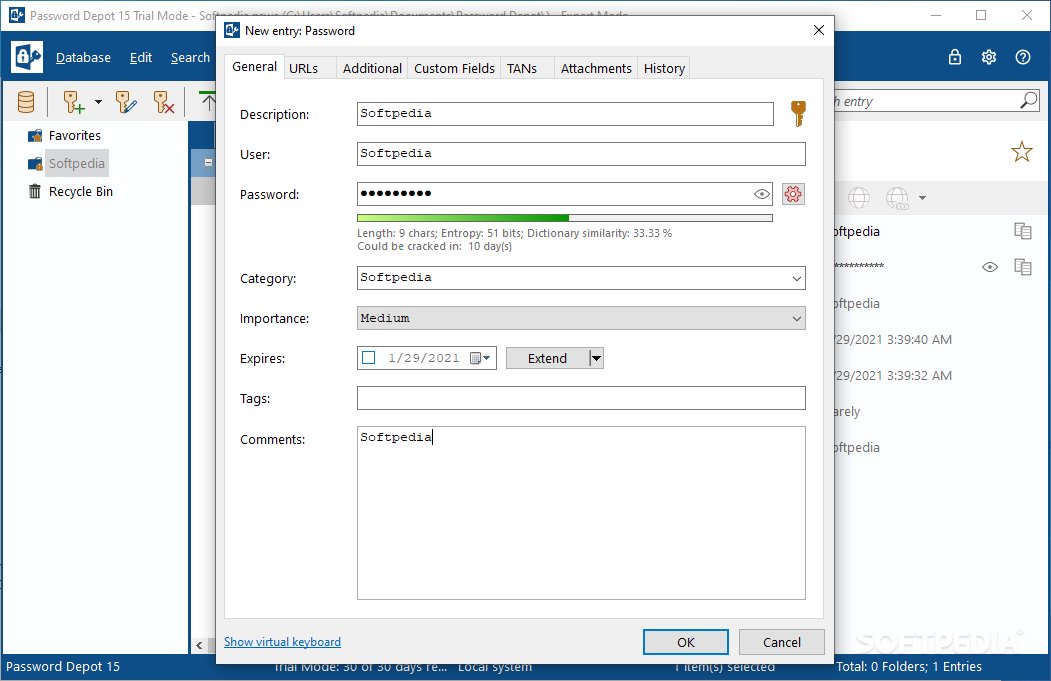Image resolution: width=1051 pixels, height=681 pixels.
Task: Close the New entry dialog
Action: [x=818, y=30]
